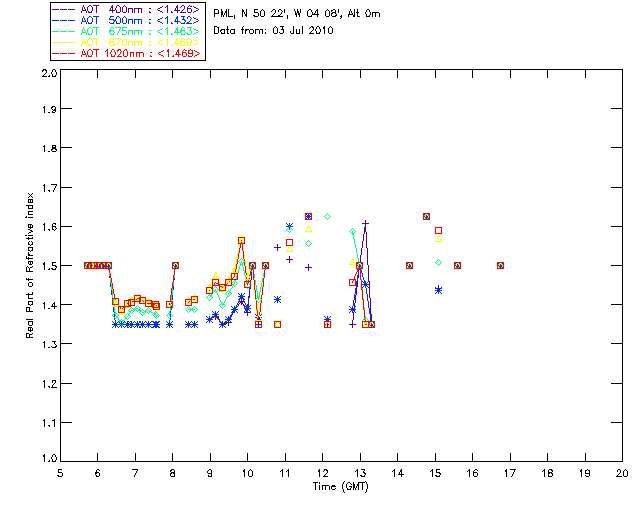Click the text 'Data from: 03 Jul 2010'
The width and height of the screenshot is (640, 512).
pyautogui.click(x=273, y=31)
